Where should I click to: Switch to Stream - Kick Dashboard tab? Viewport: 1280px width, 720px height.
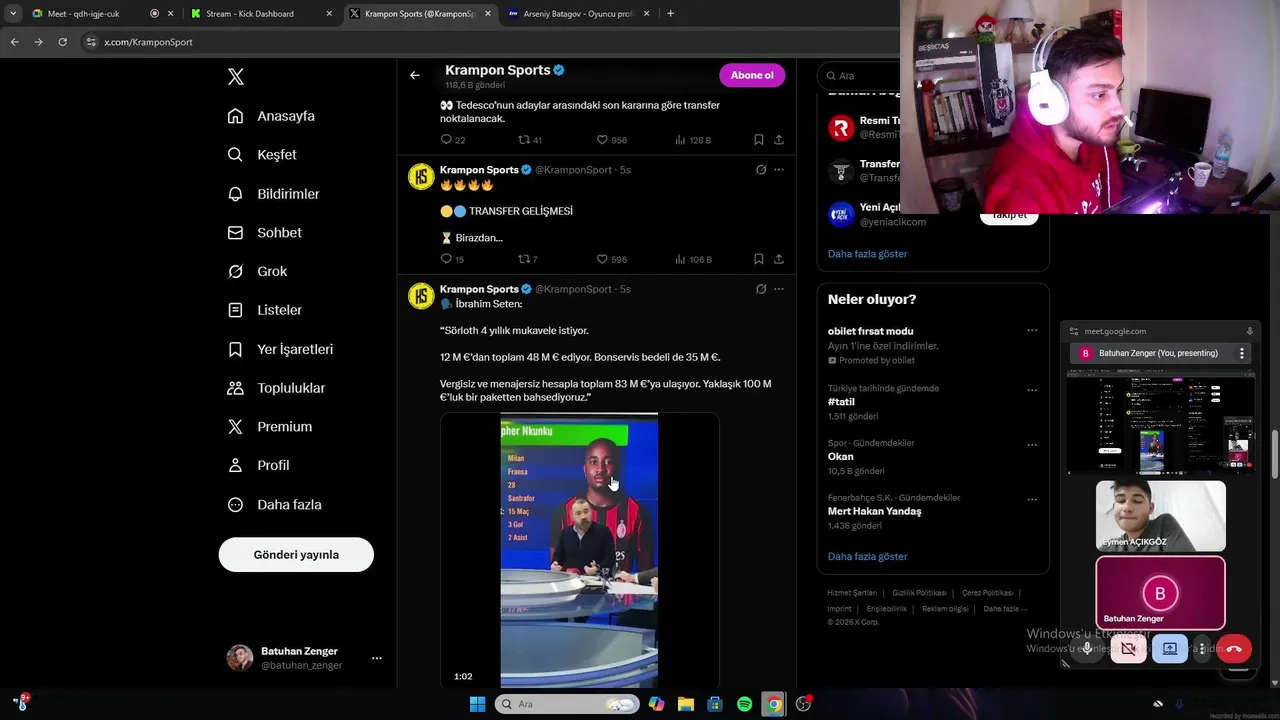pos(262,14)
